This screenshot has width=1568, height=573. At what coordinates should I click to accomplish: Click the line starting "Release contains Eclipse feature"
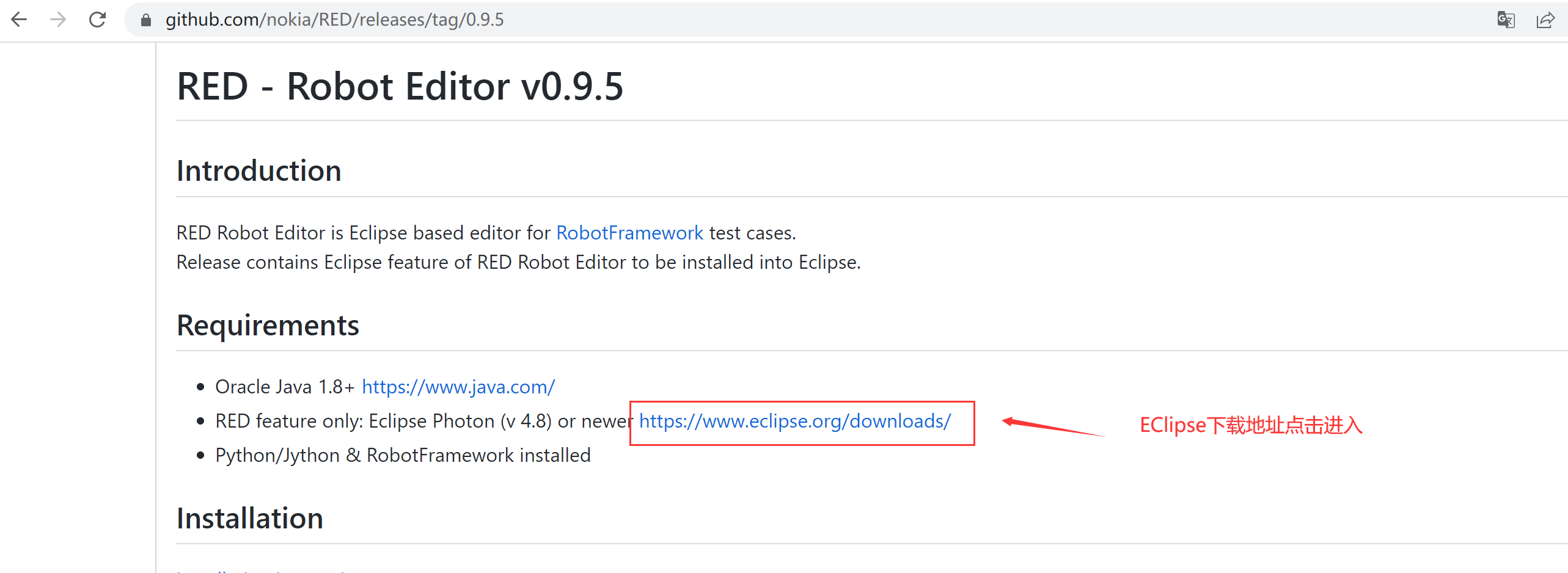pos(518,262)
